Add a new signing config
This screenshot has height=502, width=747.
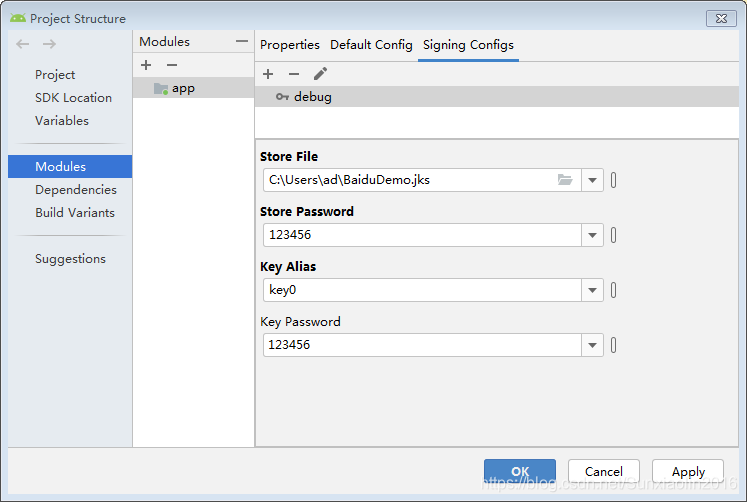(268, 74)
